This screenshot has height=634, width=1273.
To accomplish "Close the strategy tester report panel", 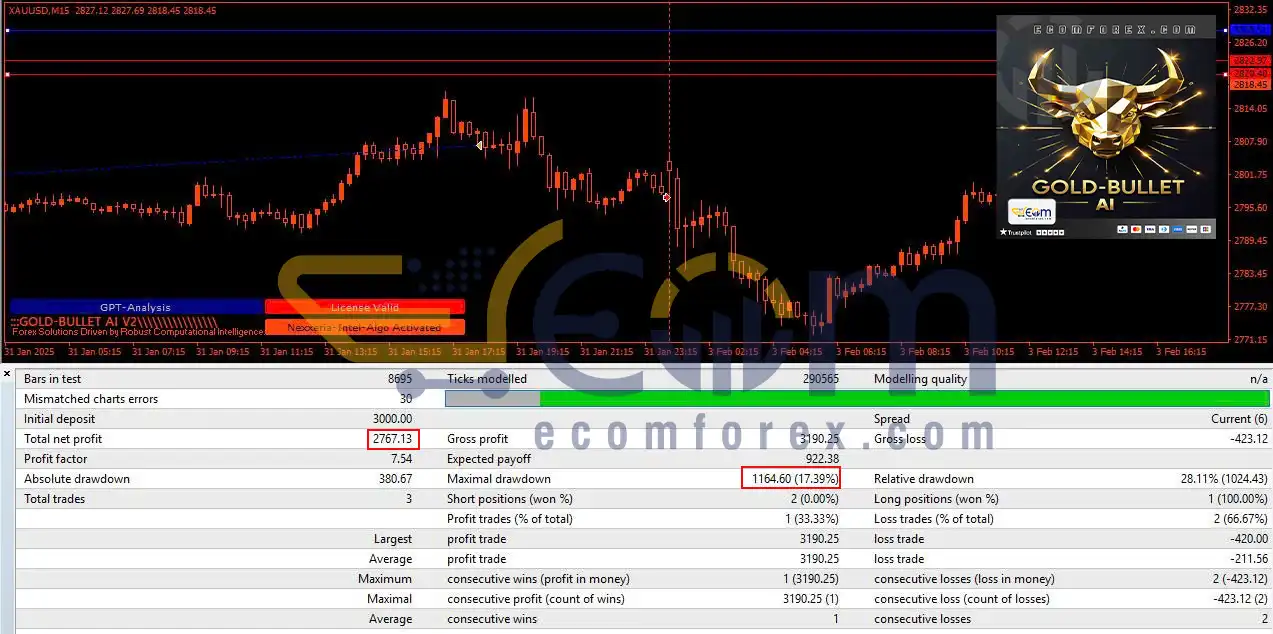I will 7,373.
